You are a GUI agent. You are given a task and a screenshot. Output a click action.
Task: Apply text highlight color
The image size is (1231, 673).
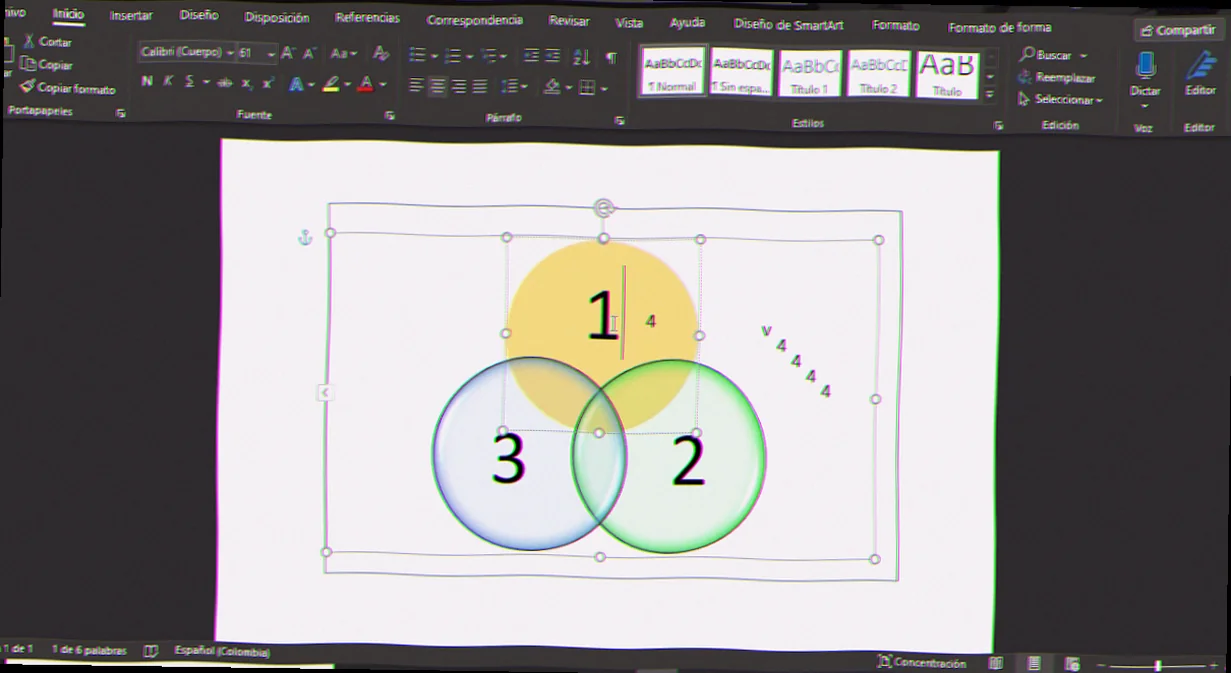click(x=331, y=84)
